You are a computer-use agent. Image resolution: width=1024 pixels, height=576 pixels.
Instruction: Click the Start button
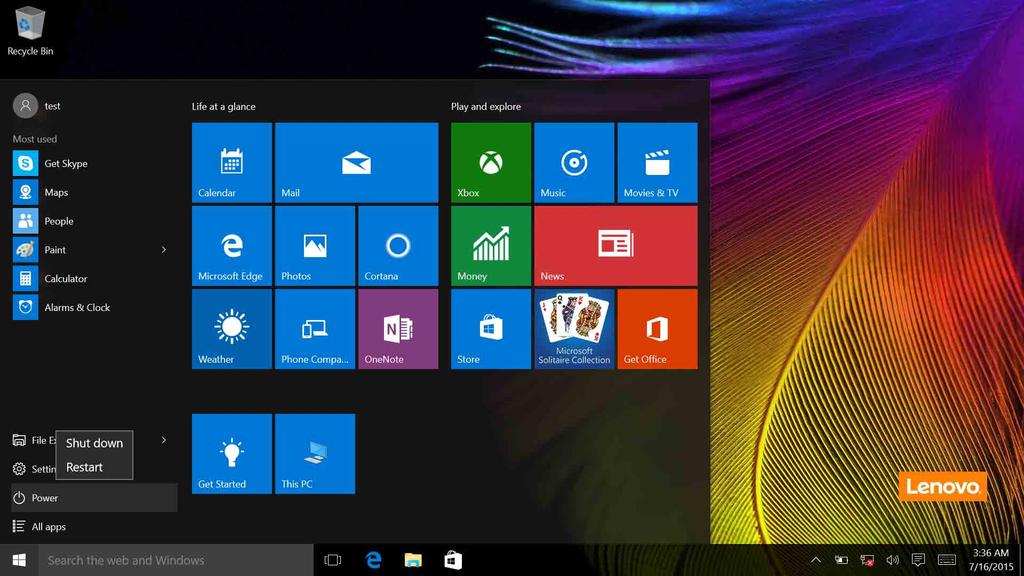pyautogui.click(x=19, y=560)
